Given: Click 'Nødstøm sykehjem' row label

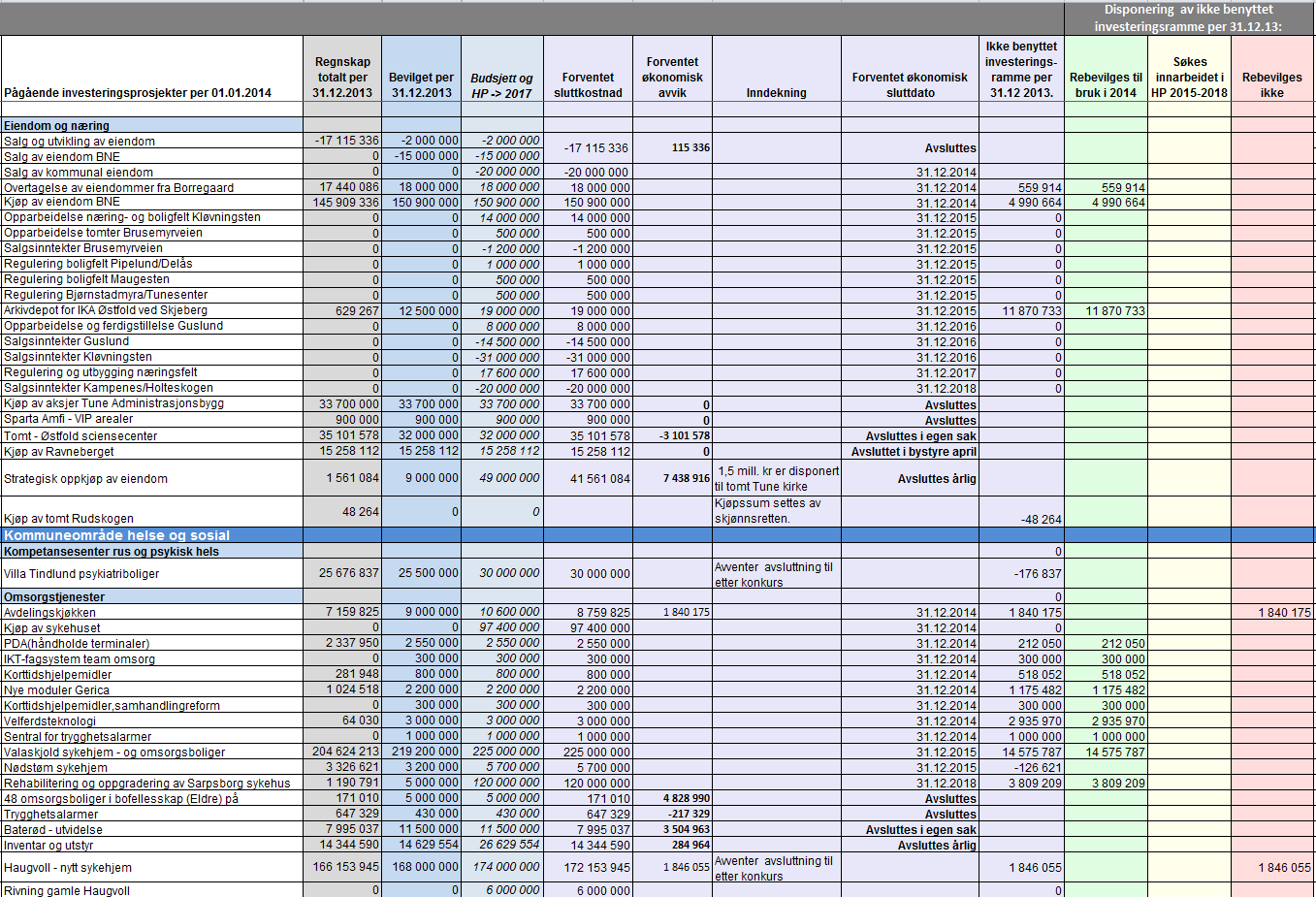Looking at the screenshot, I should click(54, 768).
